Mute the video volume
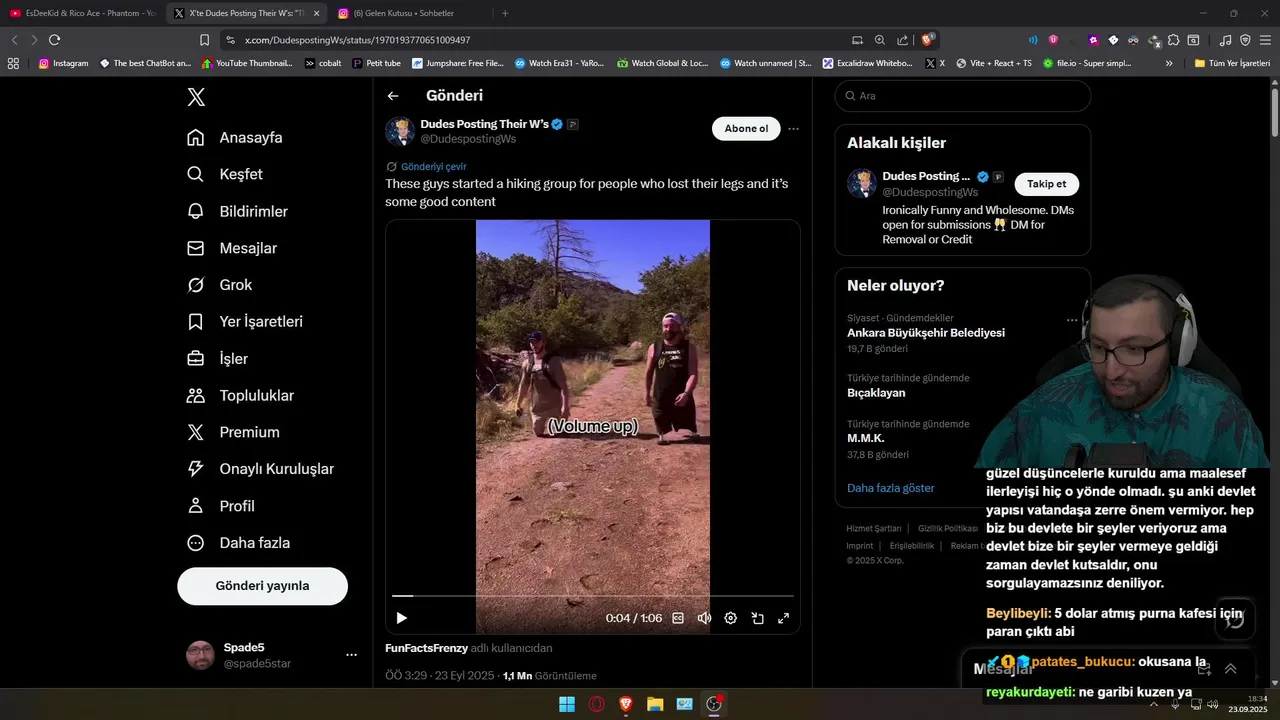 [704, 618]
